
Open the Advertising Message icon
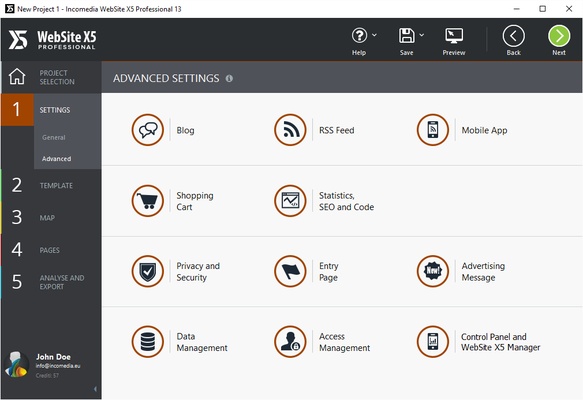432,271
